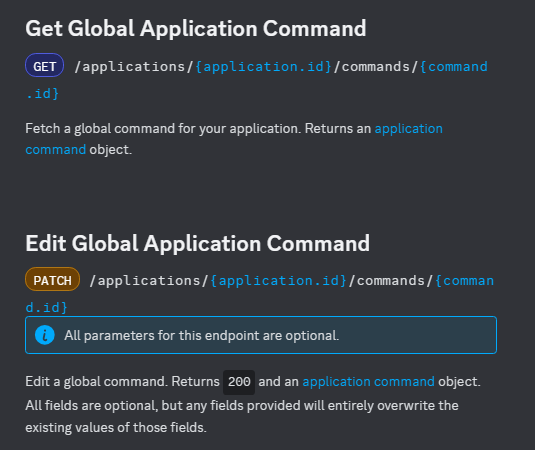Screen dimensions: 535x450
Task: Click '/applications/' text in the GET endpoint
Action: click(x=134, y=67)
